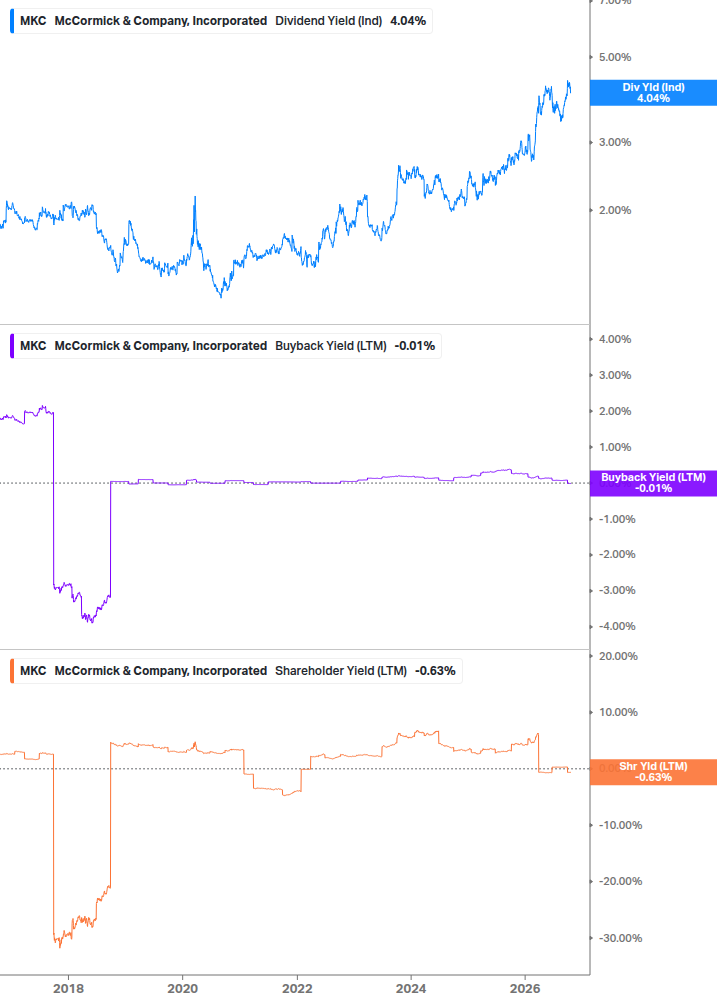Click the orange color bar of the Shareholder Yield legend
The height and width of the screenshot is (1005, 717).
[12, 671]
